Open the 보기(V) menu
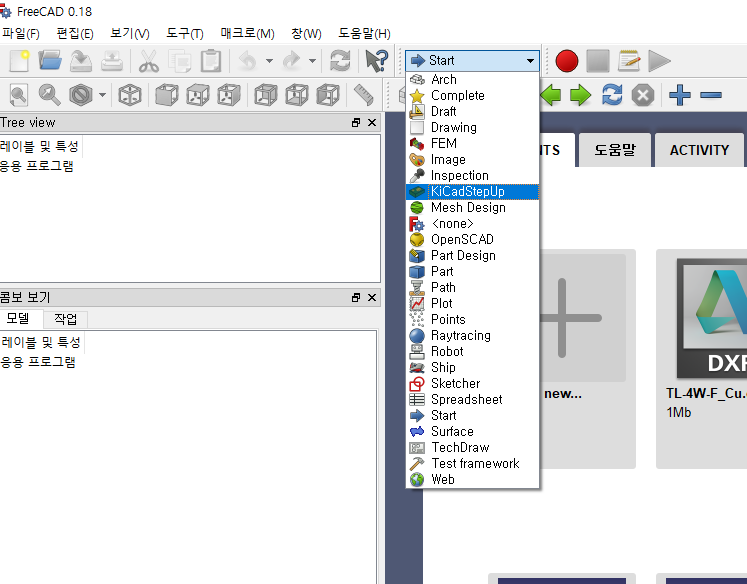The height and width of the screenshot is (584, 747). pos(130,33)
